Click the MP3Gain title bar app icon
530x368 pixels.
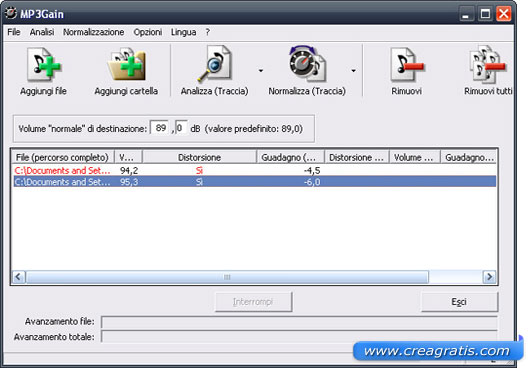point(11,13)
